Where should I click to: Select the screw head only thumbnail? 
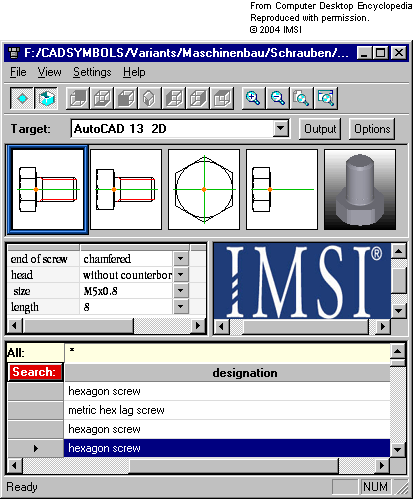click(282, 189)
